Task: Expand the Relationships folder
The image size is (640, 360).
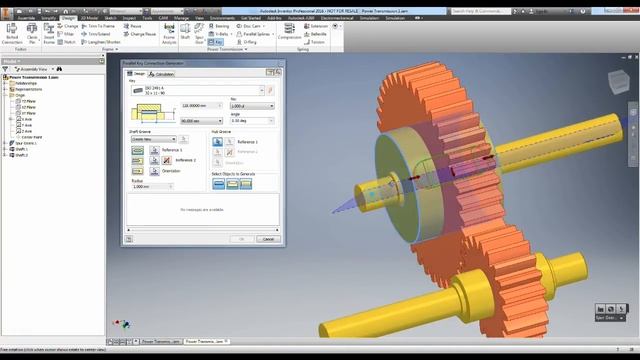Action: [5, 83]
